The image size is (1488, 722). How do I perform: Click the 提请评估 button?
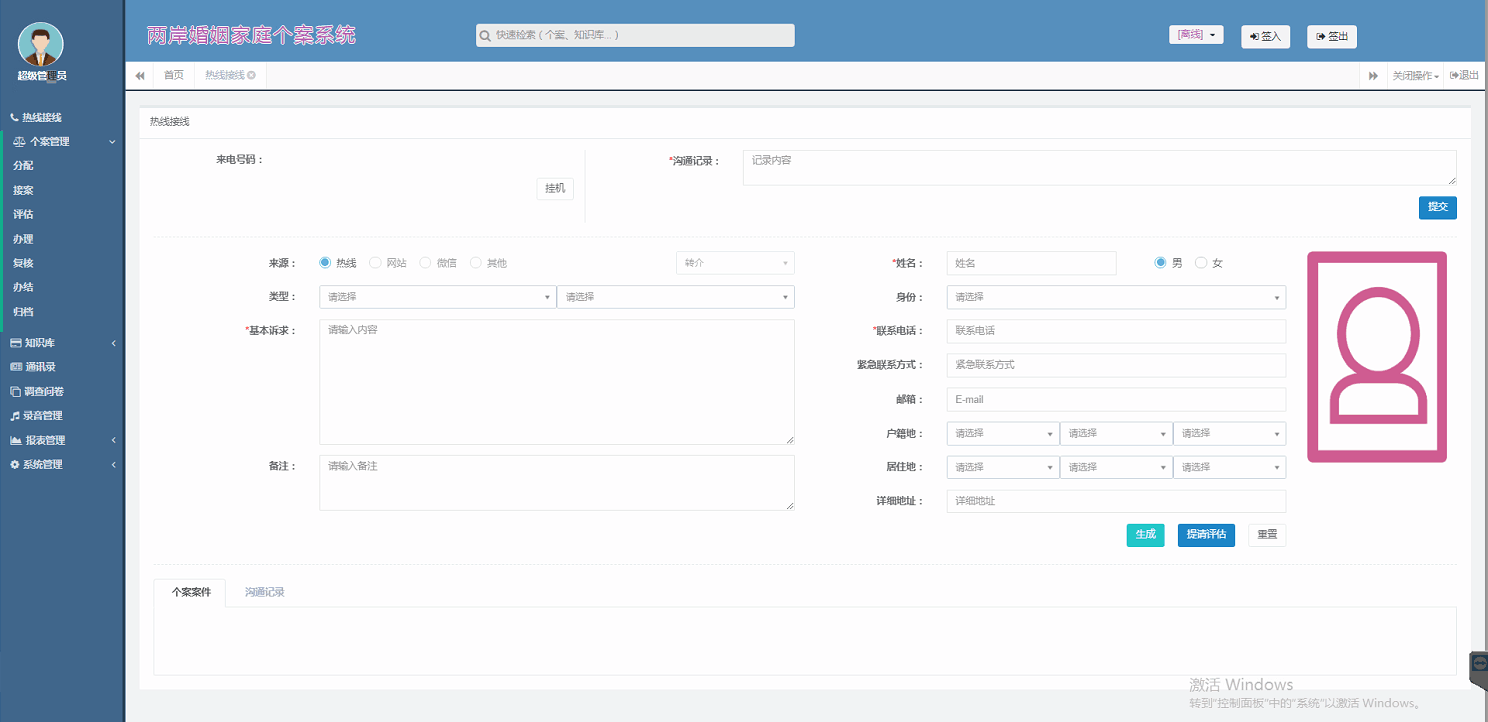[x=1205, y=535]
